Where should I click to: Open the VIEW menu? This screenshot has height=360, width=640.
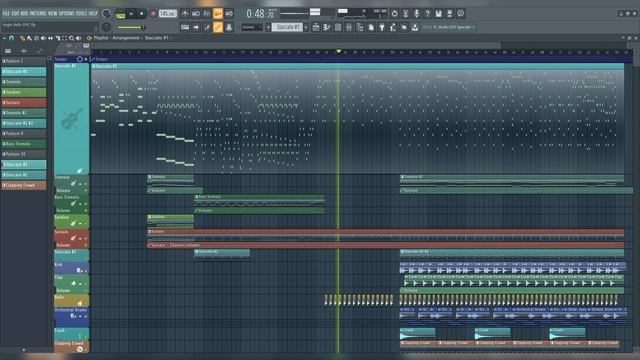(x=53, y=13)
